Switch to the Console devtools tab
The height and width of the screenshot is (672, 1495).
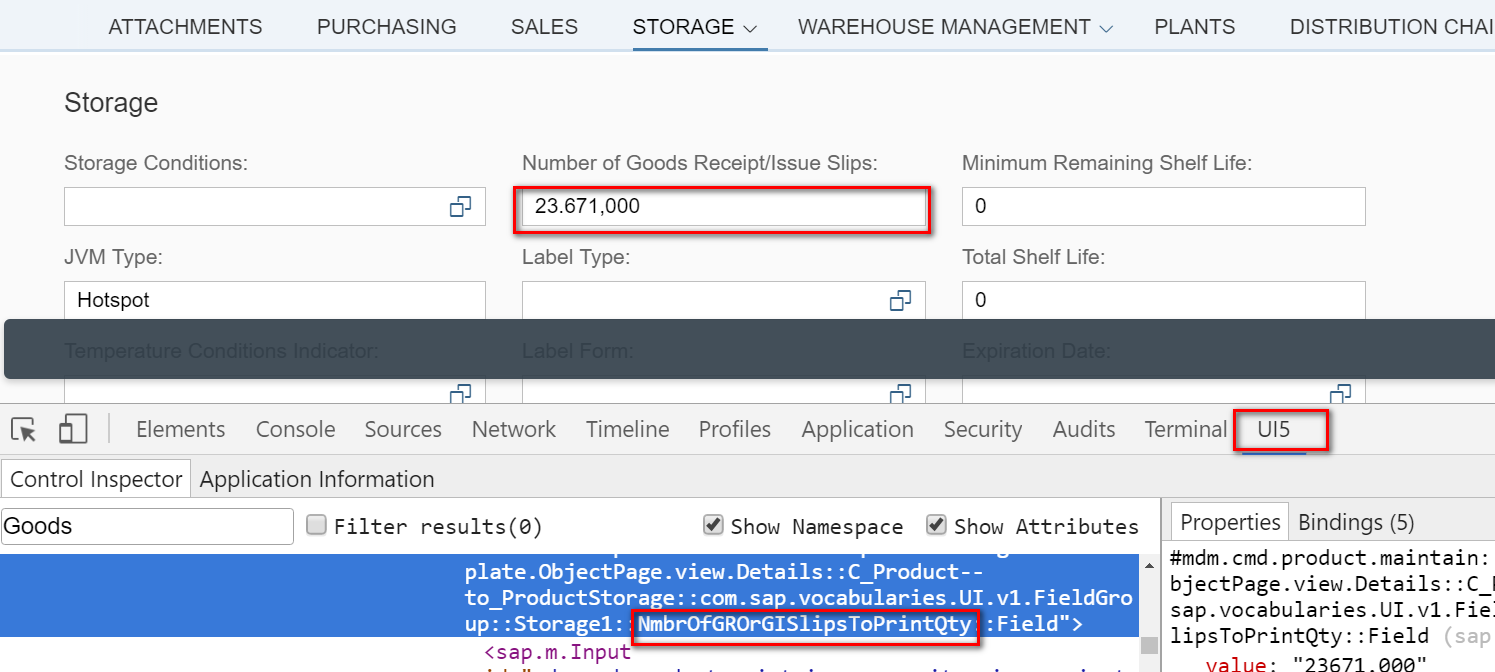click(295, 429)
